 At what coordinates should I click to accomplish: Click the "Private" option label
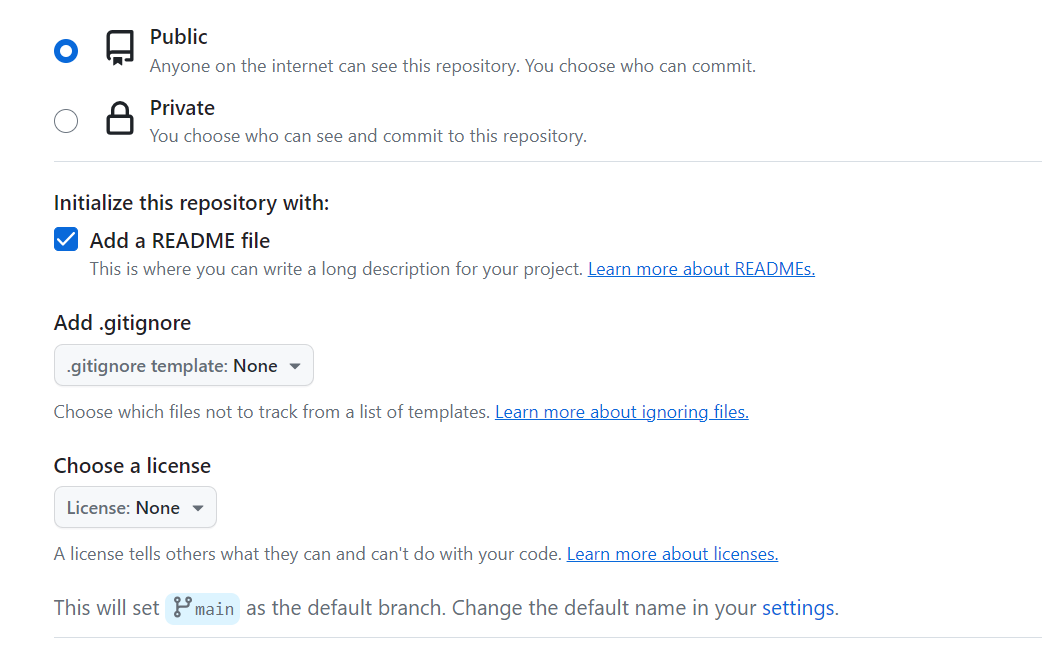182,108
